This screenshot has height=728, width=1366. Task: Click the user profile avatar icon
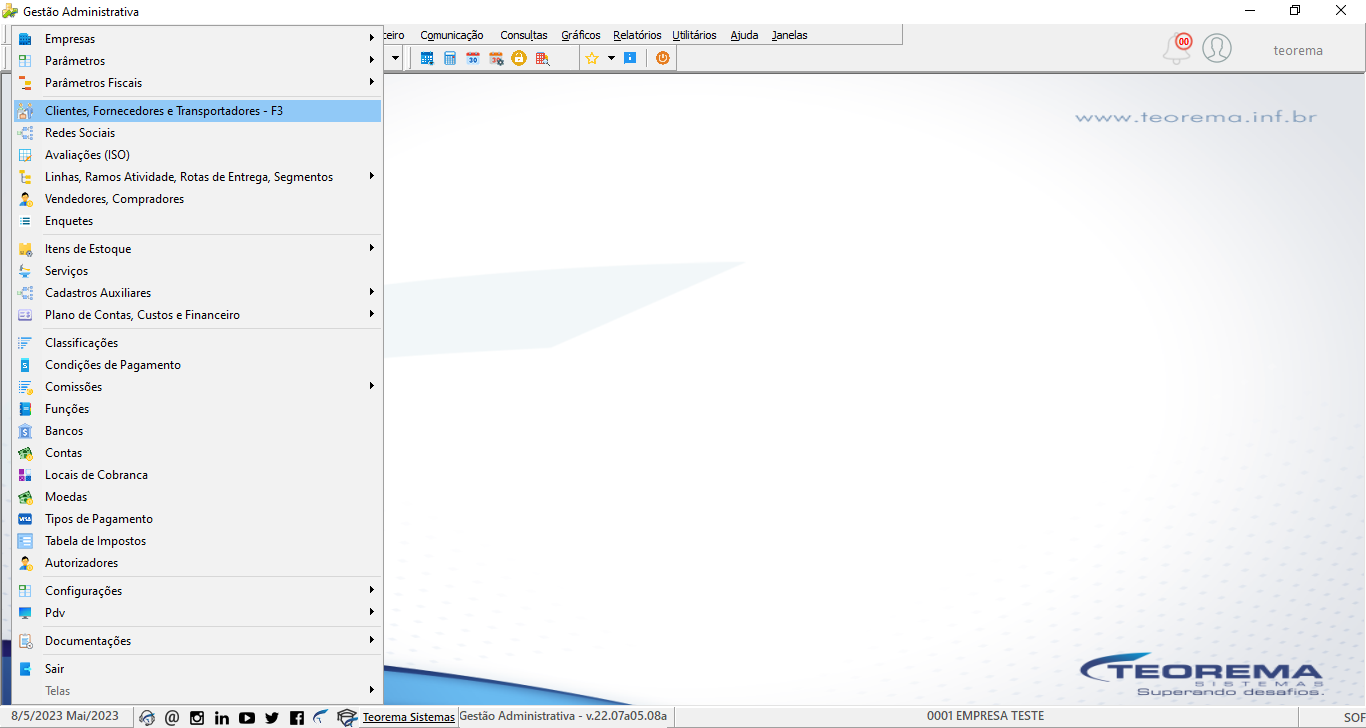(x=1217, y=48)
